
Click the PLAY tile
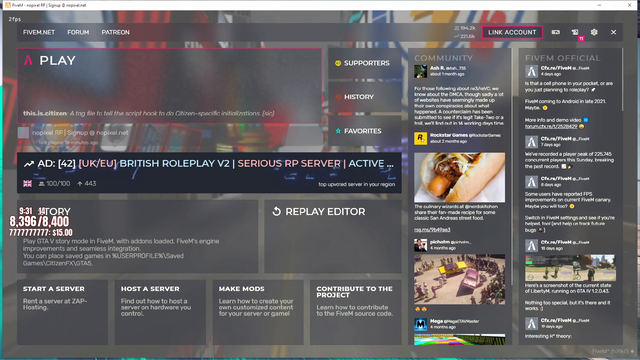(x=169, y=86)
